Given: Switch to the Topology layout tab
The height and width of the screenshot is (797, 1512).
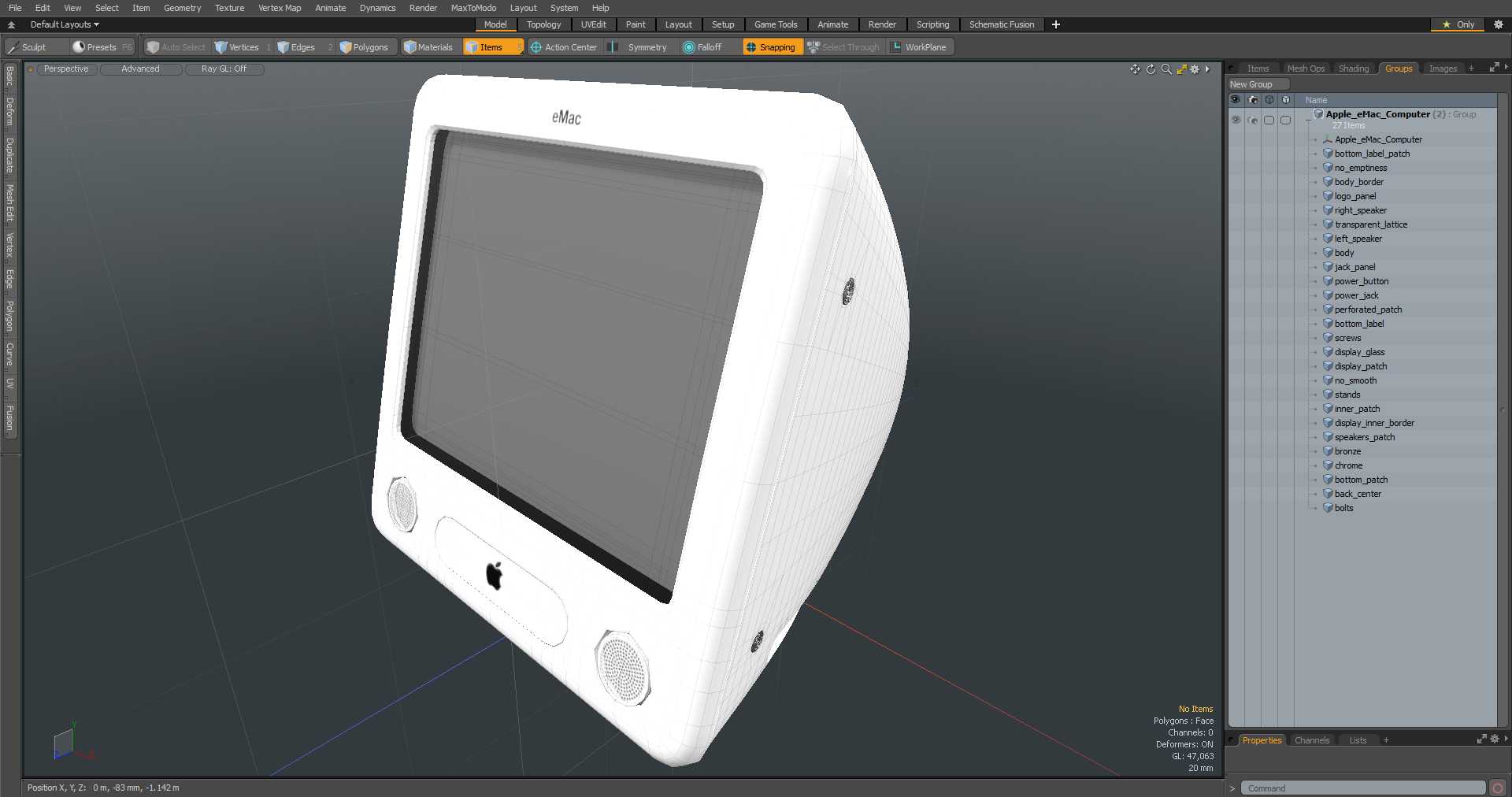Looking at the screenshot, I should (544, 24).
